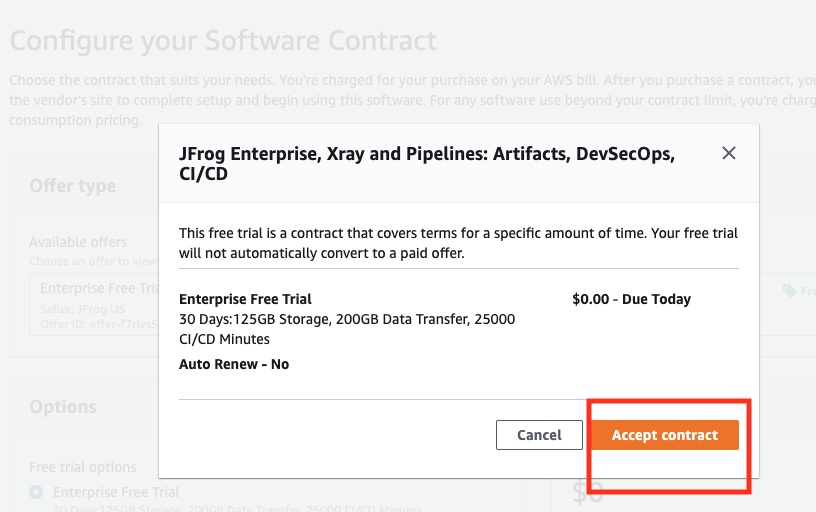
Task: Click the large $0 total price
Action: 588,492
